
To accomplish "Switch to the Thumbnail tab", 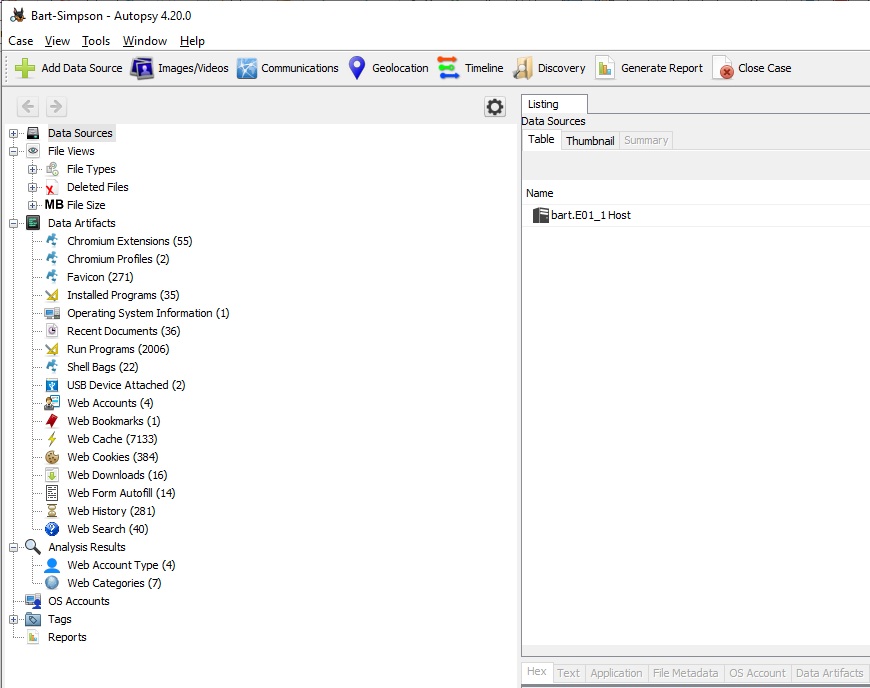I will (590, 141).
